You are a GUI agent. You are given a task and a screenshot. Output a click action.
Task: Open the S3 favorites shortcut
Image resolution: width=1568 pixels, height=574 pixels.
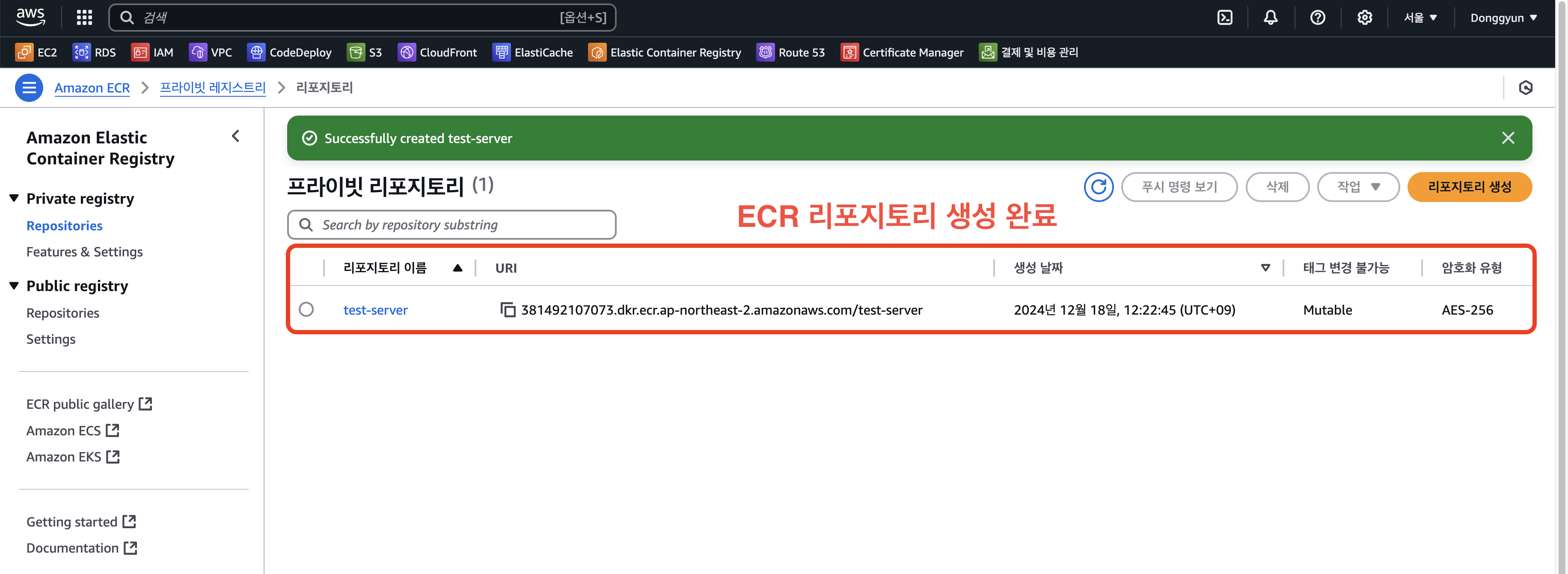pos(364,52)
